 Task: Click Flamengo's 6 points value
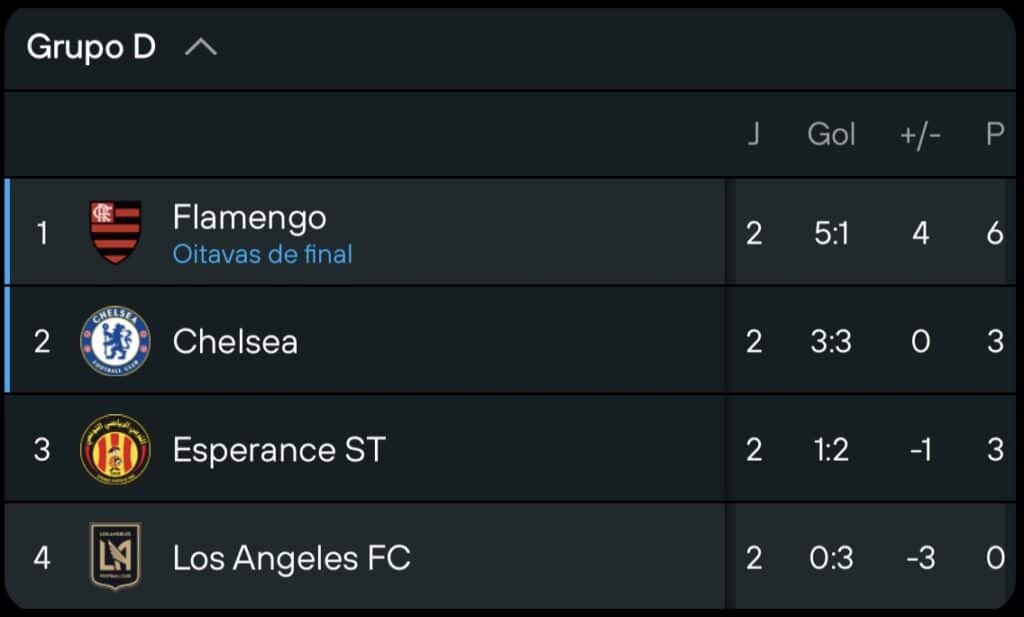[994, 233]
